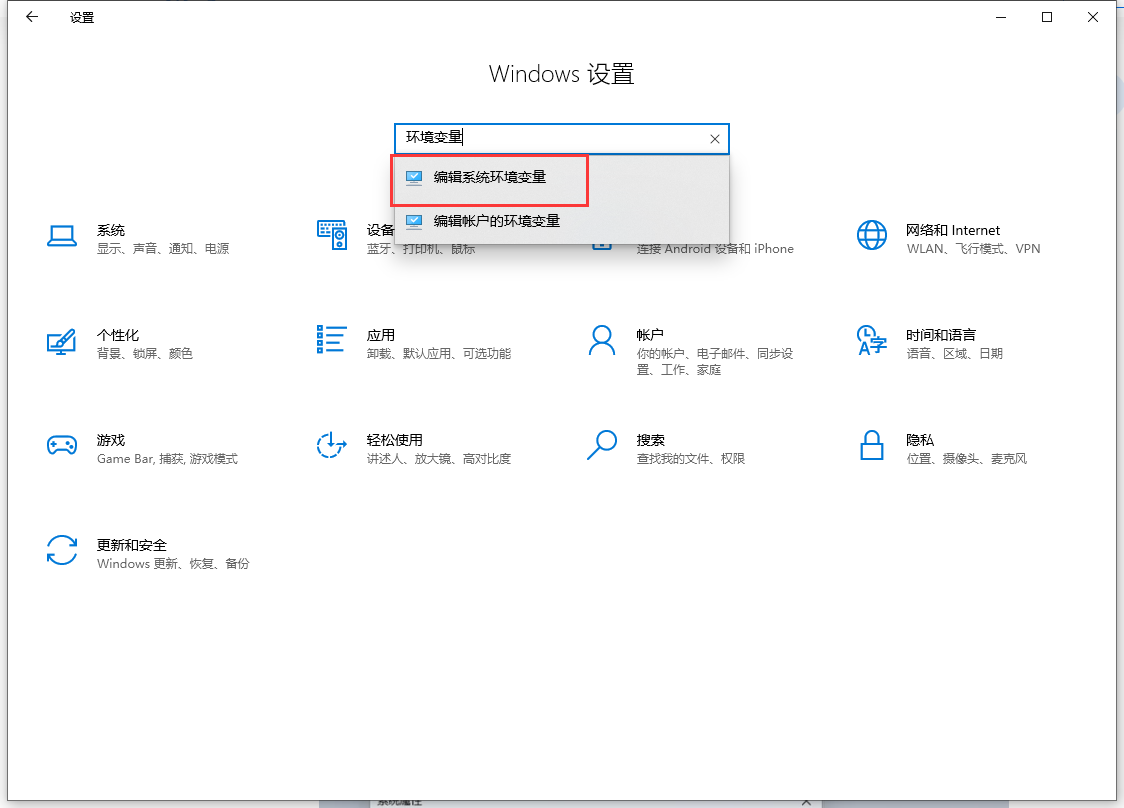Click 连接 Android 设备和 iPhone description
This screenshot has width=1124, height=808.
click(x=715, y=249)
